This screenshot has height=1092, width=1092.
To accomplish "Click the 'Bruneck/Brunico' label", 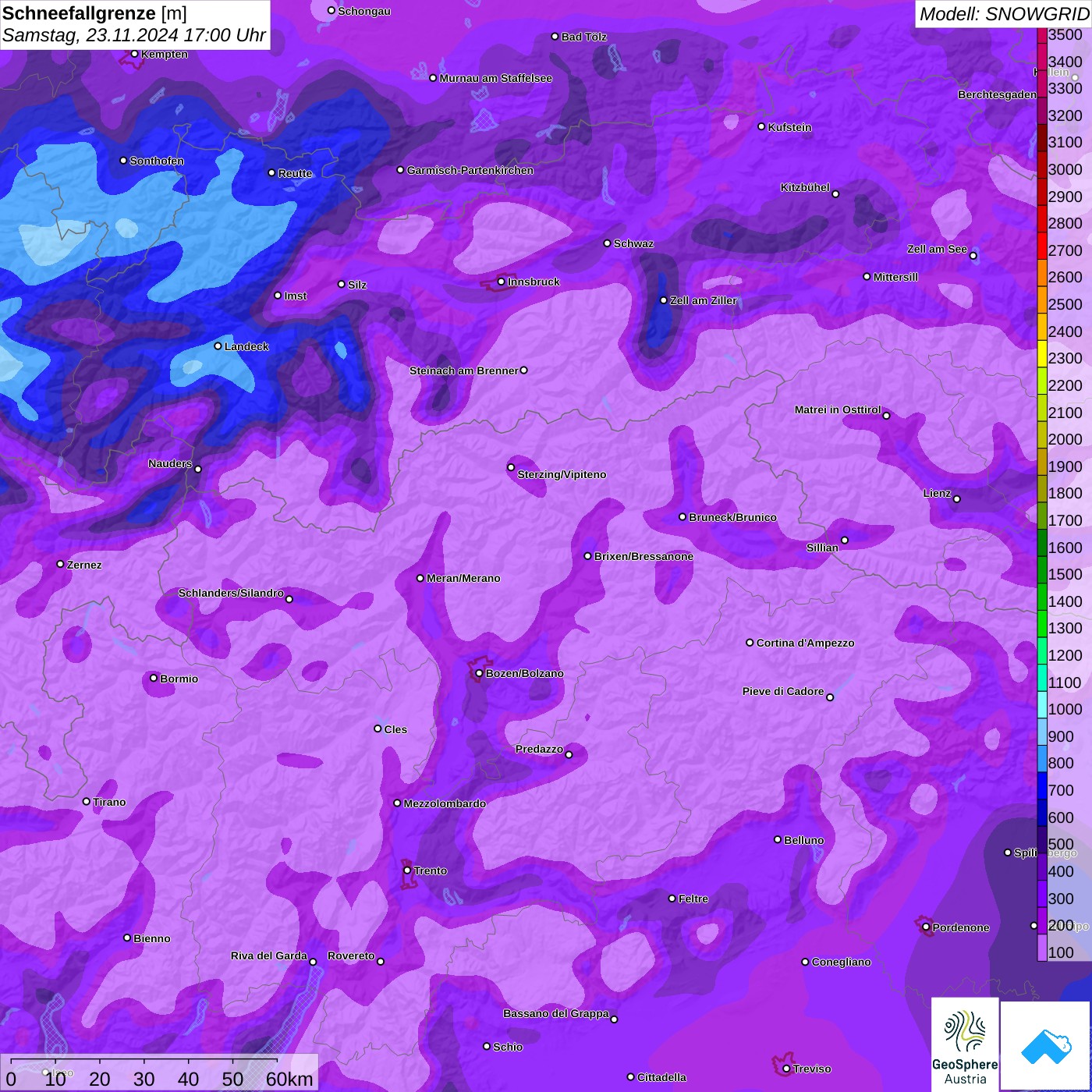I will click(x=733, y=517).
